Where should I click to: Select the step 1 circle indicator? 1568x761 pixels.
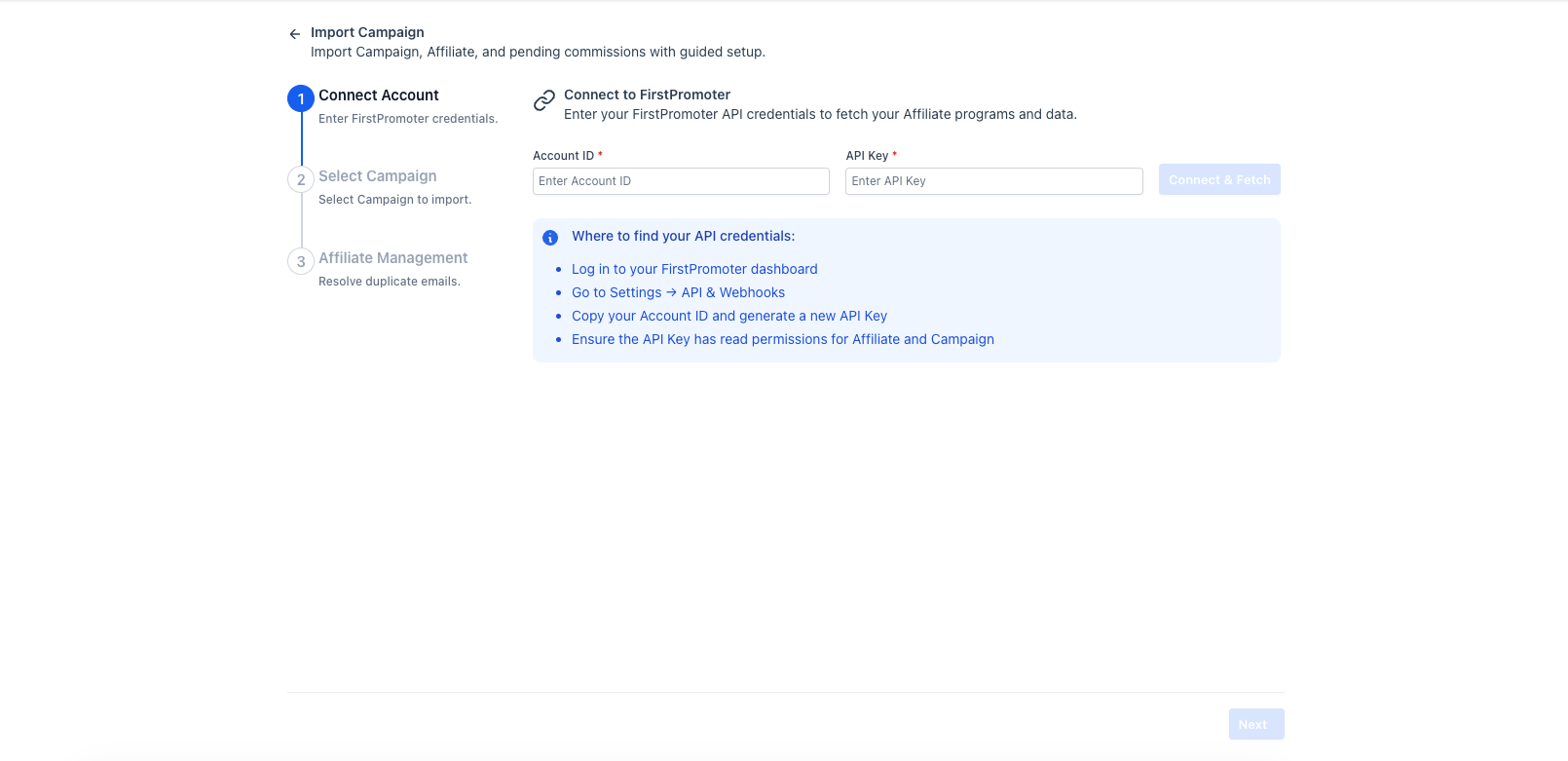pos(301,98)
